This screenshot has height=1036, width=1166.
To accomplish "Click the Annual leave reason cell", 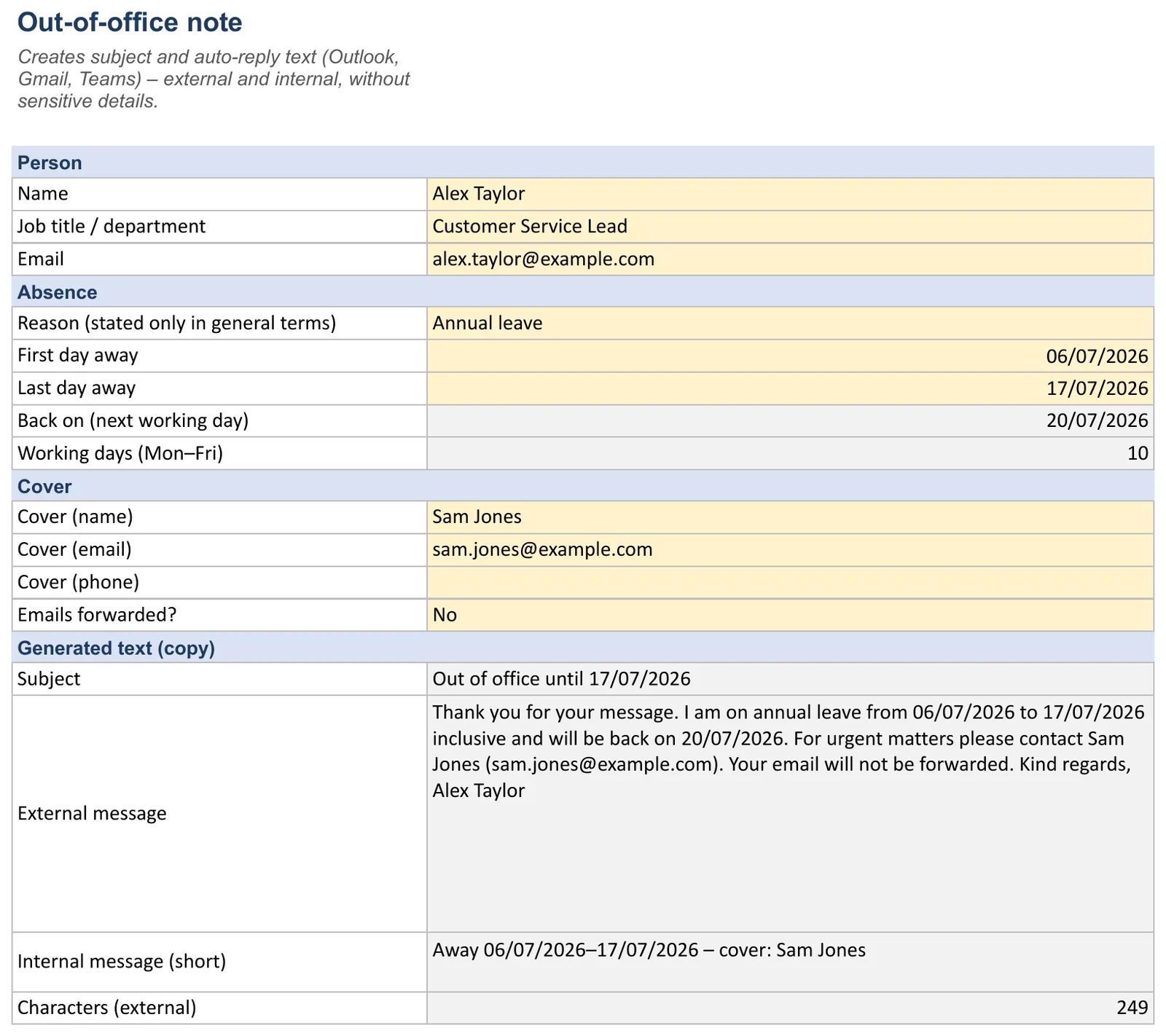I will tap(790, 323).
